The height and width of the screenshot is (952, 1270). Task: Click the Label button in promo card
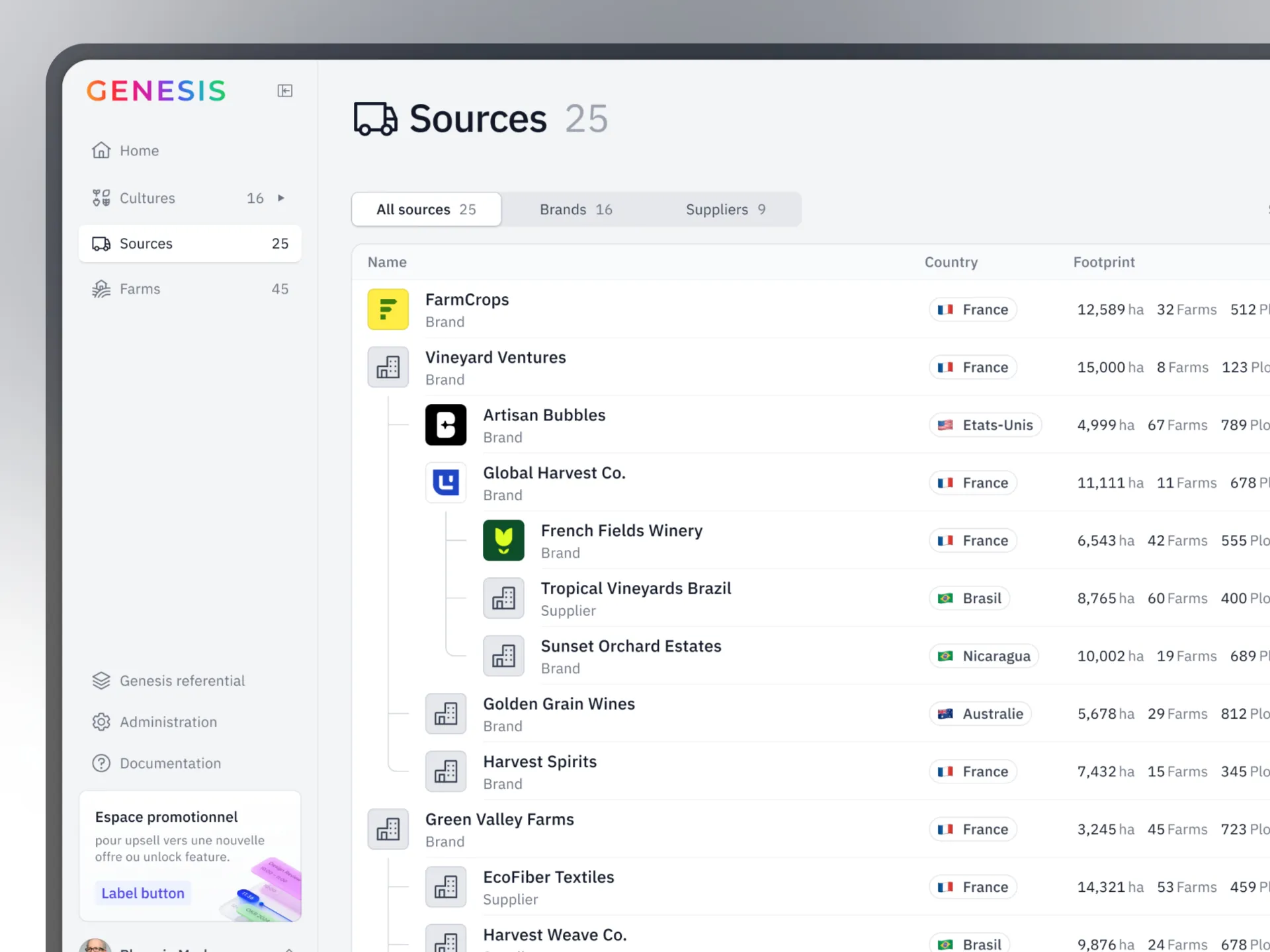point(143,893)
